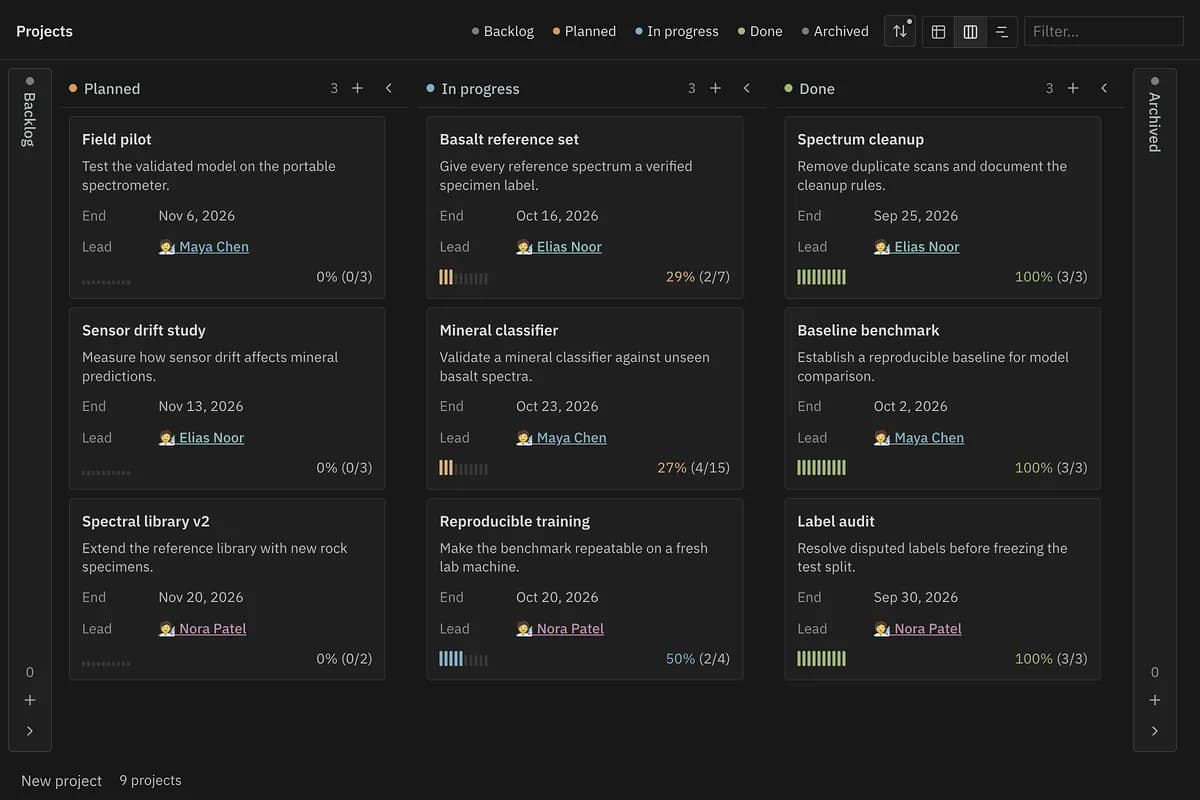Click Basalt reference set progress bar
1200x800 pixels.
pos(464,277)
